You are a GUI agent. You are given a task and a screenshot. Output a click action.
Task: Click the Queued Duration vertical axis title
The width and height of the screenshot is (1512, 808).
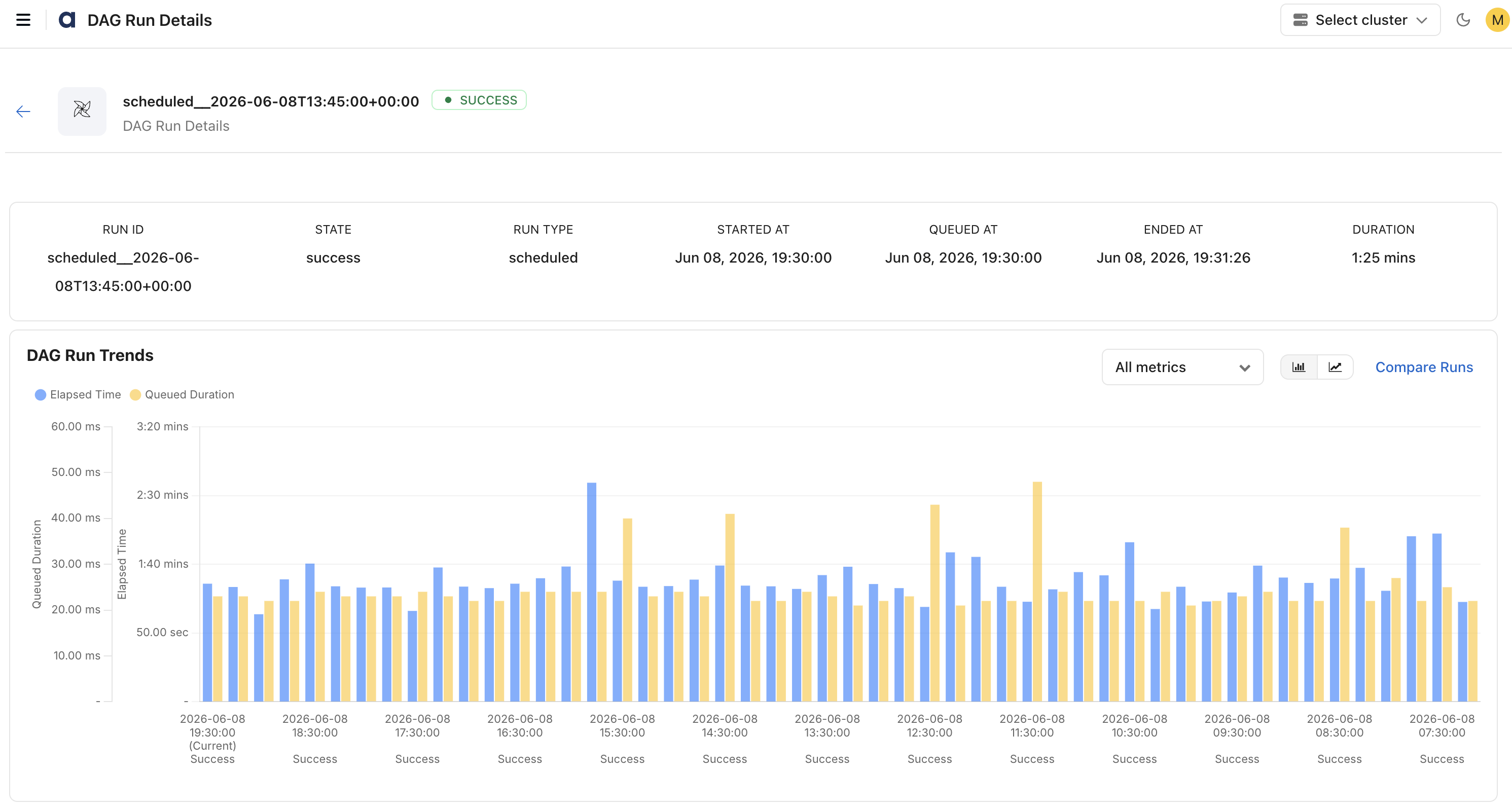point(37,564)
